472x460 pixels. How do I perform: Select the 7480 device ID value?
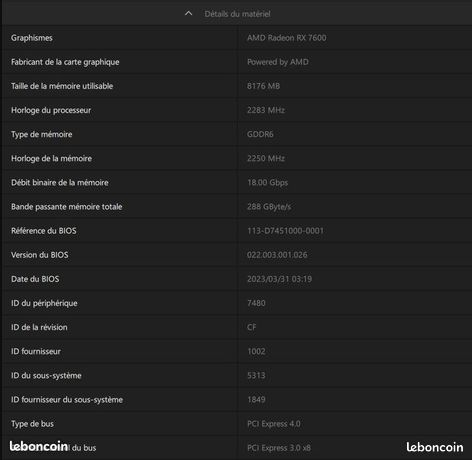[x=256, y=303]
